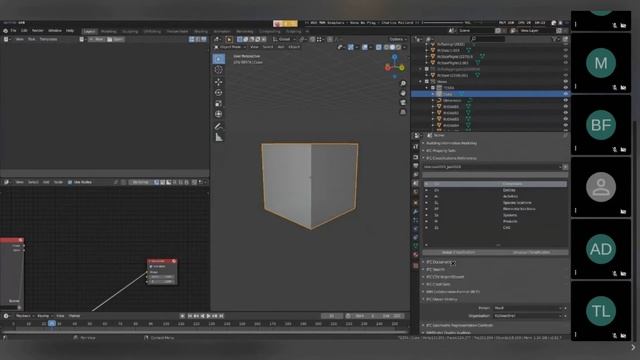Click the outliner filter funnel icon
The image size is (640, 360).
click(x=554, y=39)
